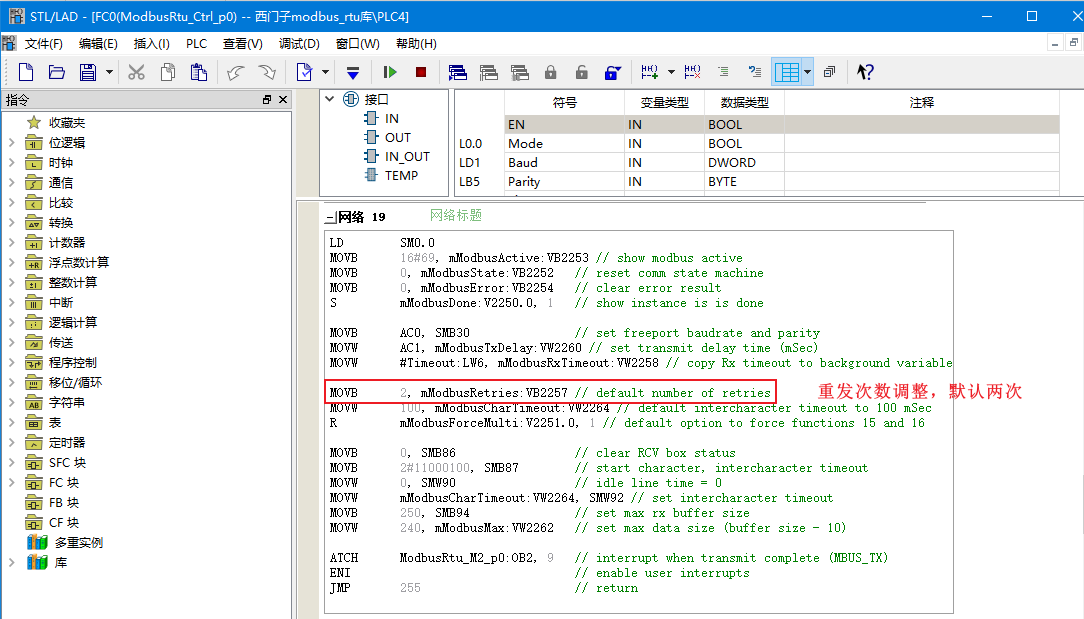Float the 指令 panel with pin icon
The height and width of the screenshot is (619, 1084).
click(267, 100)
